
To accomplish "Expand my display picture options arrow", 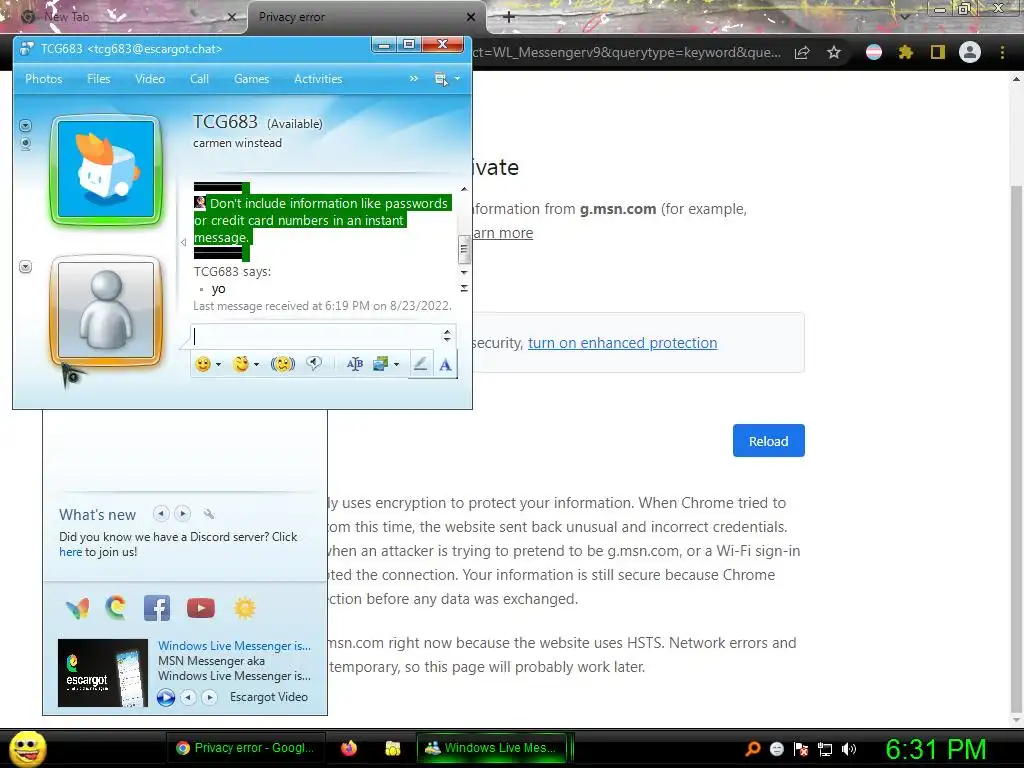I will (25, 266).
